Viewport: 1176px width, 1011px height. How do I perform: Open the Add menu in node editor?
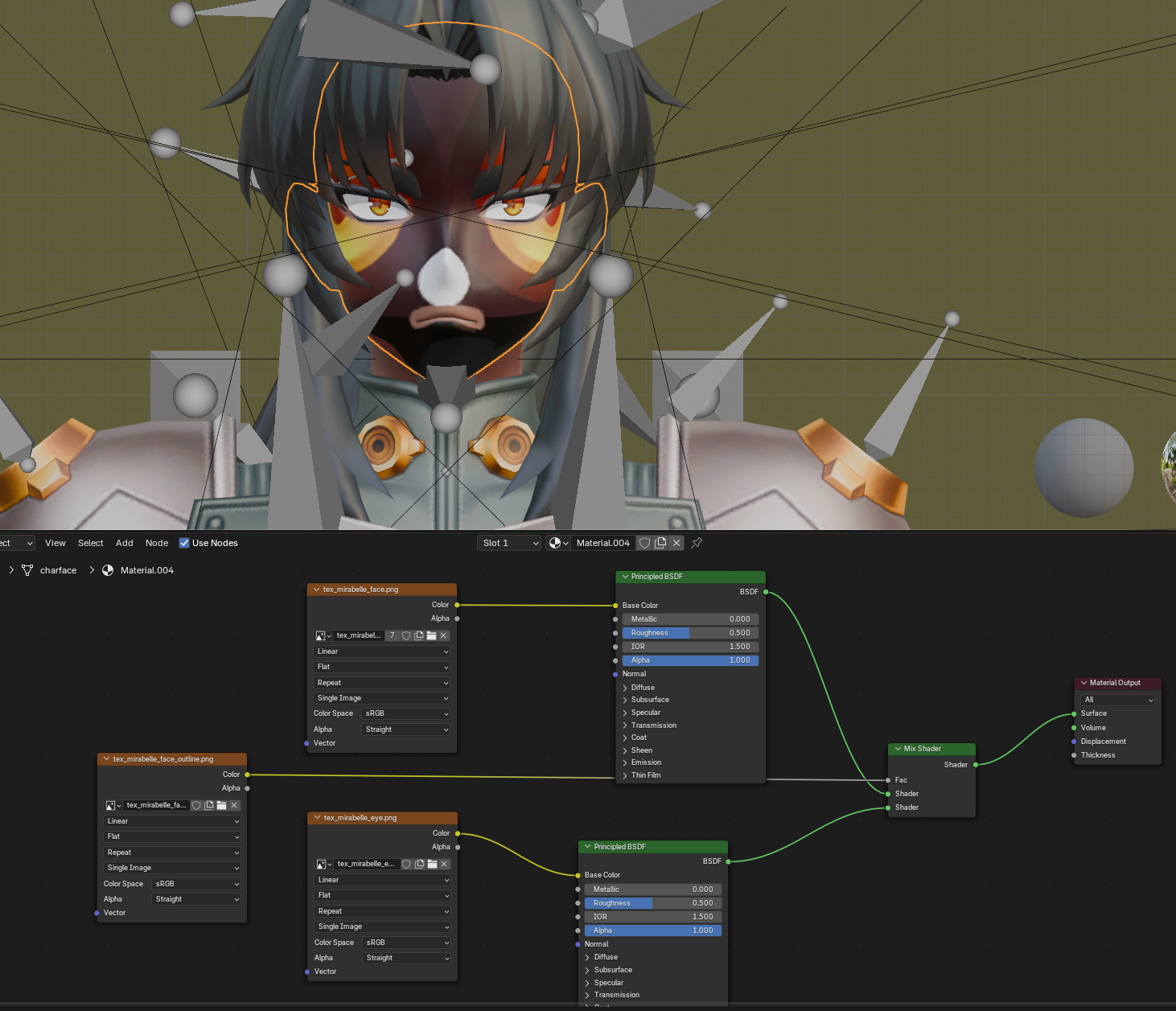(x=125, y=543)
